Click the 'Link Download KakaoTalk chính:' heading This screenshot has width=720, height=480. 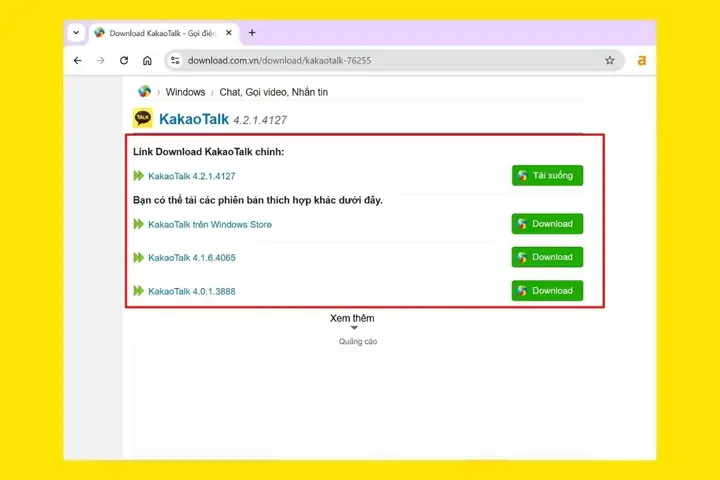click(x=208, y=152)
